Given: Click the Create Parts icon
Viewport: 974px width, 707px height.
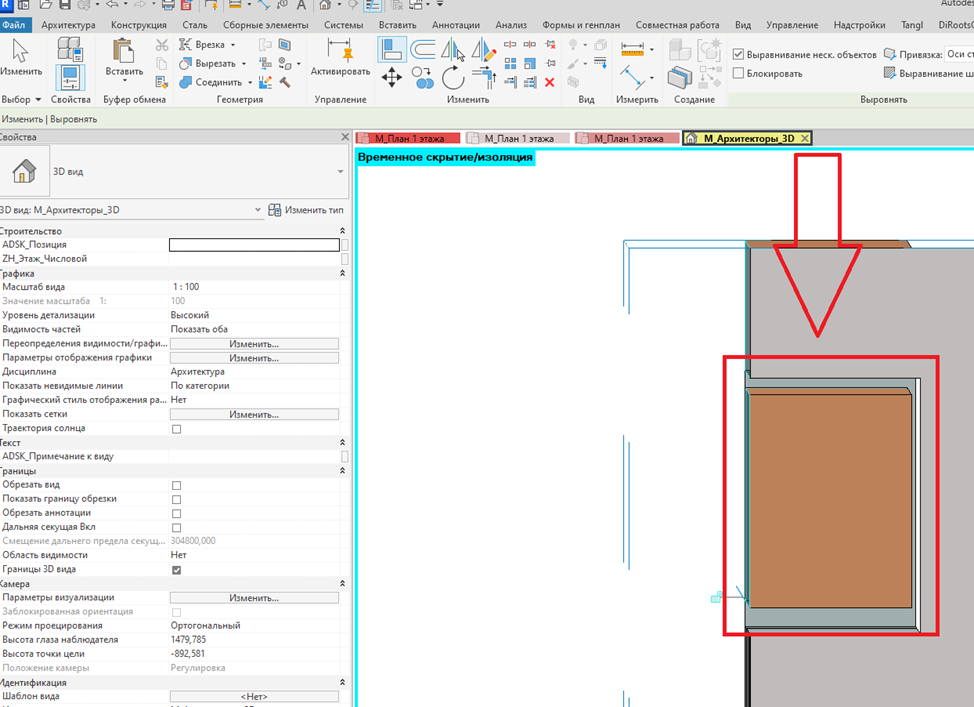Looking at the screenshot, I should [x=680, y=78].
